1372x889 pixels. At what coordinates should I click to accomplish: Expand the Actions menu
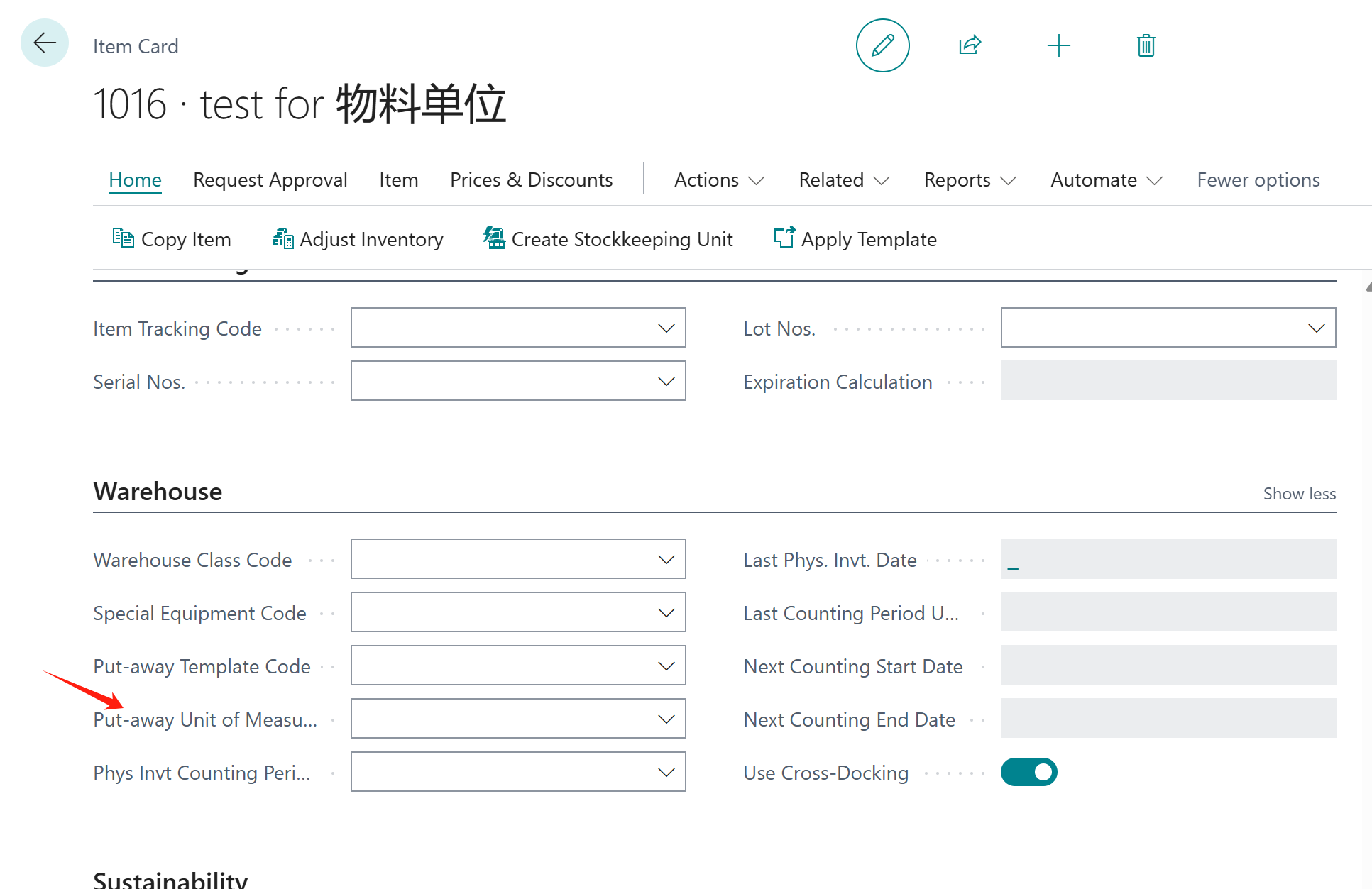718,180
